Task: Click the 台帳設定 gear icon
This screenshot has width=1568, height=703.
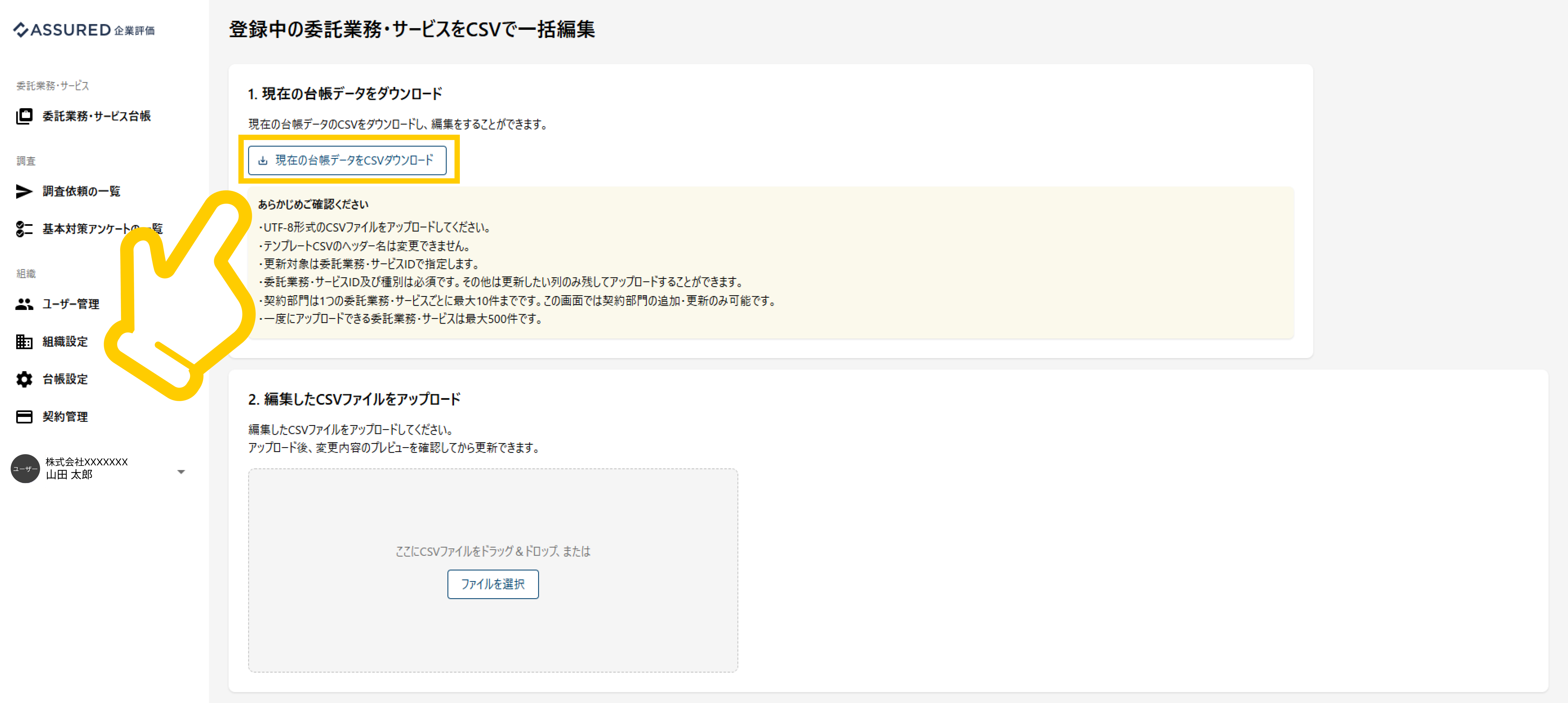Action: 24,379
